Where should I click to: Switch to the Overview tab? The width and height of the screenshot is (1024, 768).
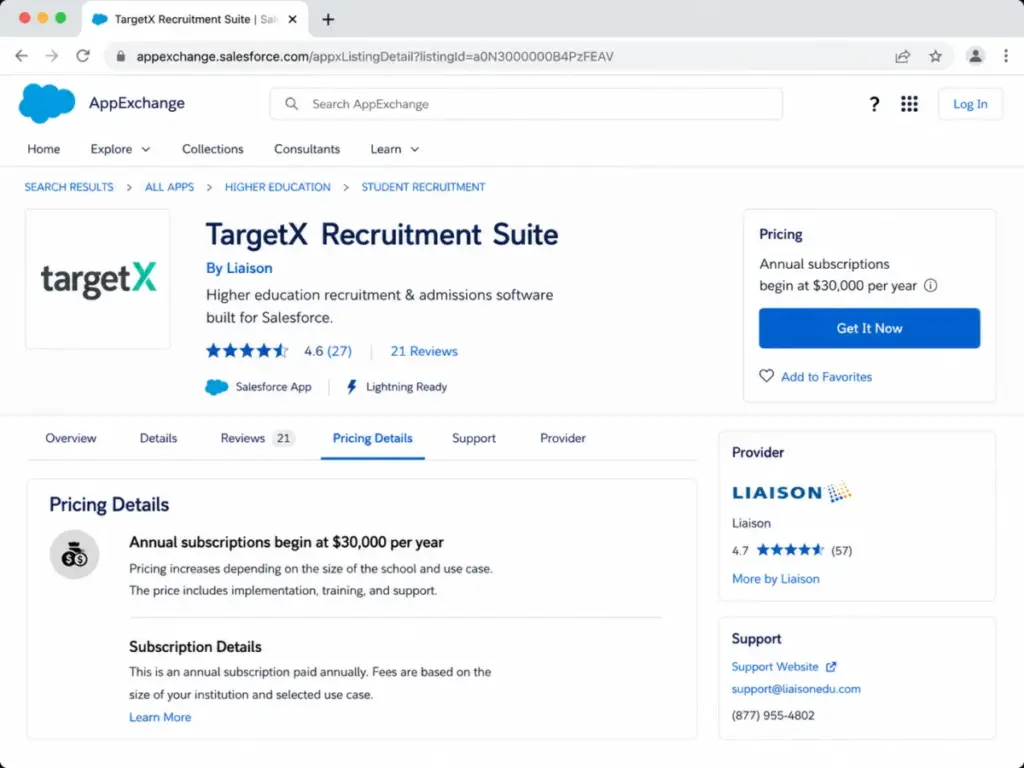(x=71, y=438)
